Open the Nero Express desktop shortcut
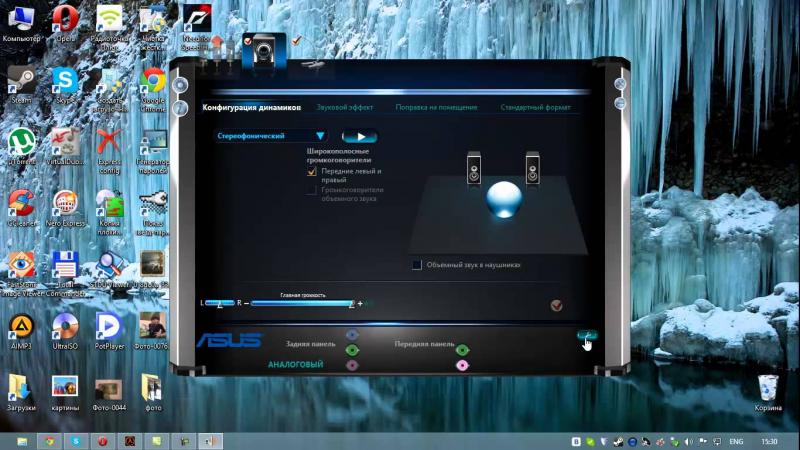 click(x=65, y=208)
